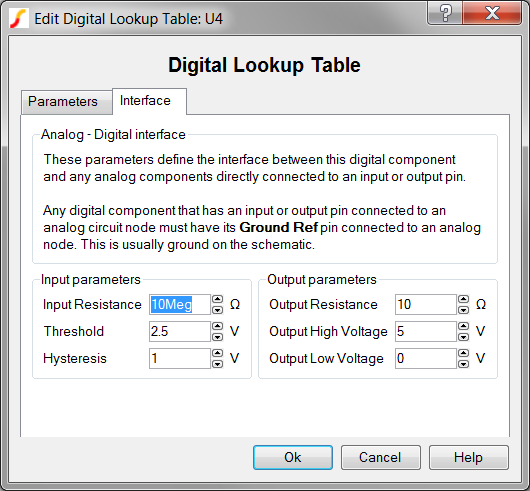
Task: Raise Threshold voltage using up spinner
Action: [217, 326]
